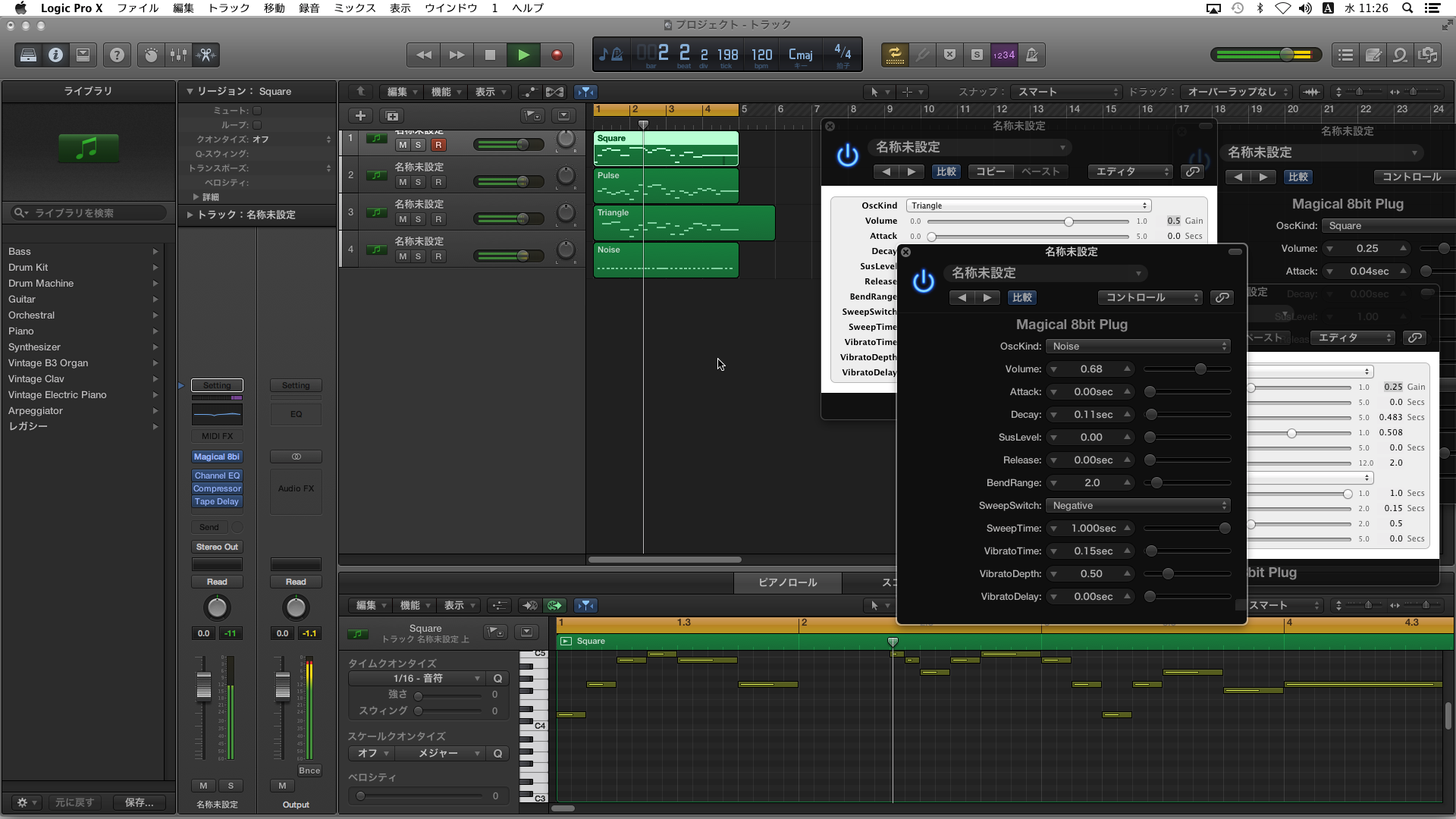Open the 1/16 音符 time quantize dropdown
1456x819 pixels.
coord(416,679)
